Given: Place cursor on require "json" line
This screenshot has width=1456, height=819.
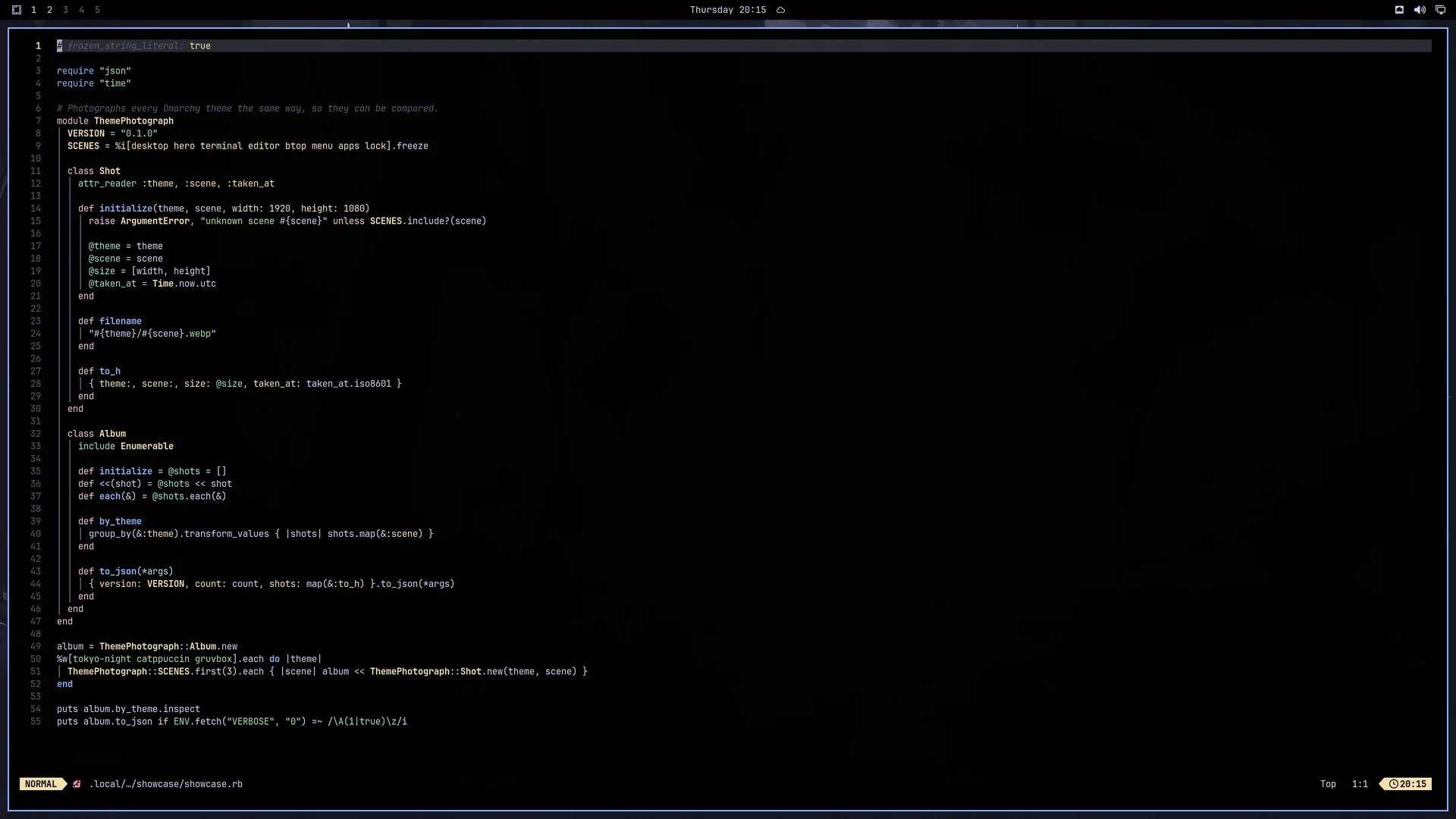Looking at the screenshot, I should pos(94,71).
